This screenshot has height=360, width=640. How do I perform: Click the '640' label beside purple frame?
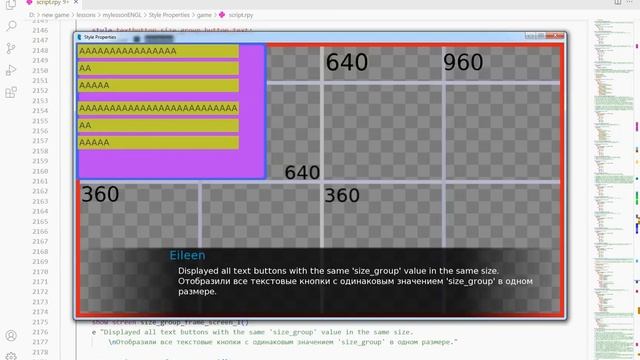302,172
